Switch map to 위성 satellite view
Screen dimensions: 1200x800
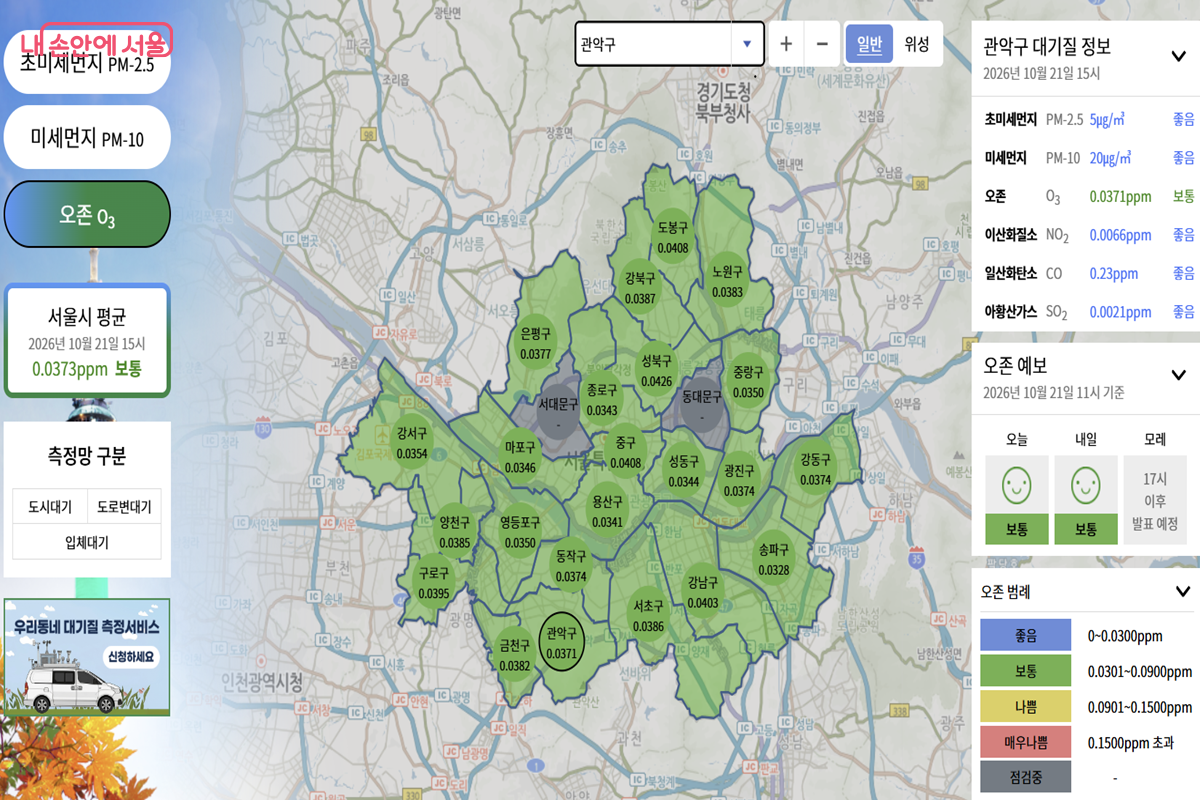pyautogui.click(x=917, y=44)
